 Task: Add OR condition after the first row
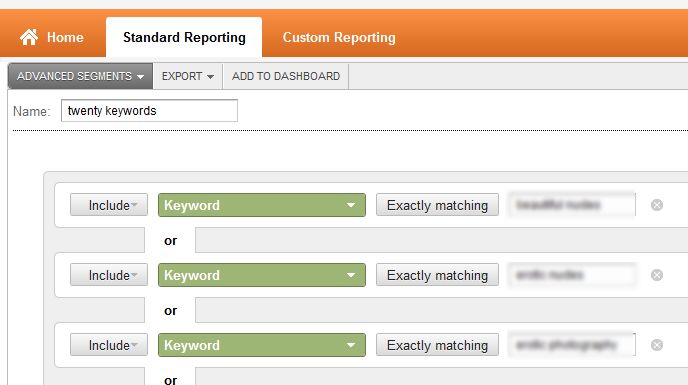(170, 241)
